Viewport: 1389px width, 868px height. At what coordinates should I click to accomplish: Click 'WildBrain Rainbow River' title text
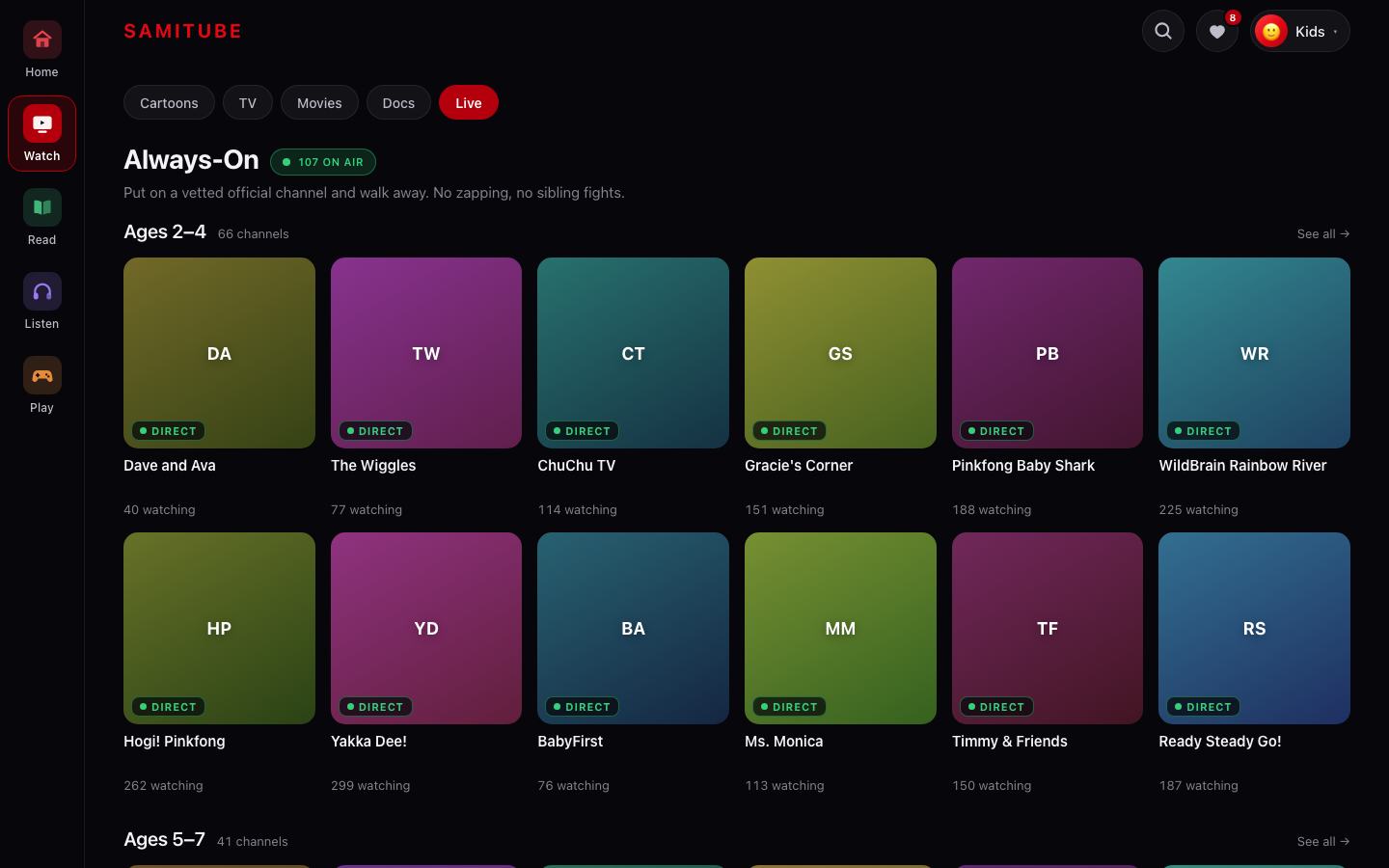[1242, 466]
